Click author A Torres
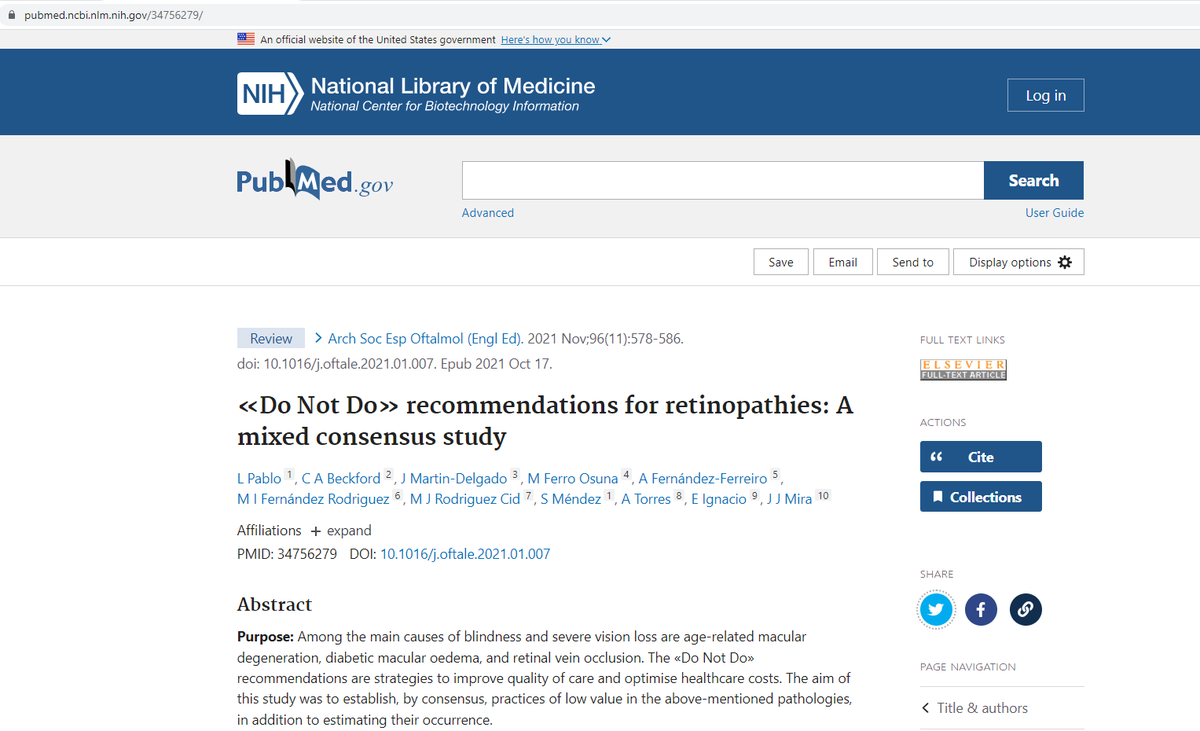The width and height of the screenshot is (1200, 731). pos(646,499)
